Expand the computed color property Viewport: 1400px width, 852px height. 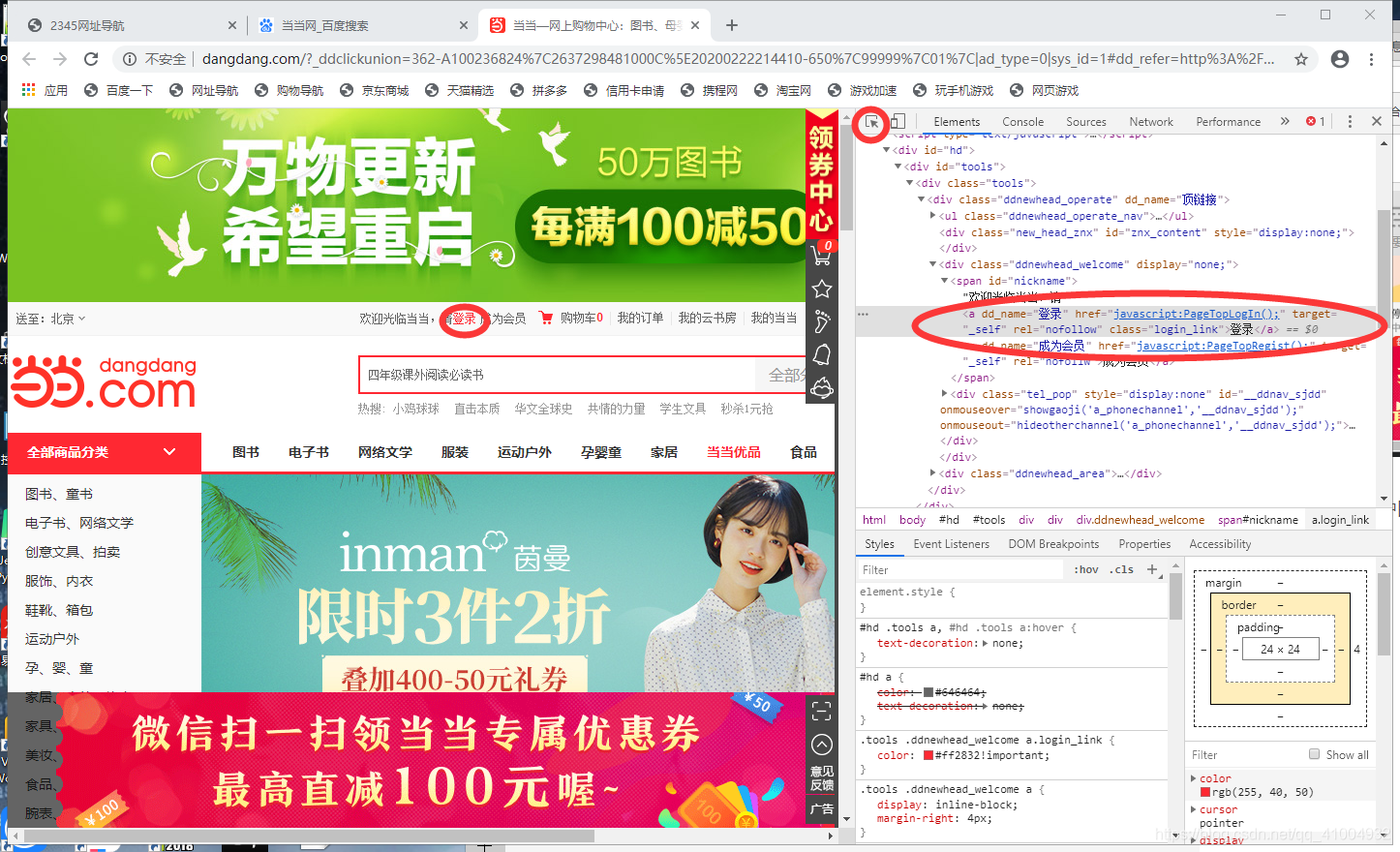1193,778
